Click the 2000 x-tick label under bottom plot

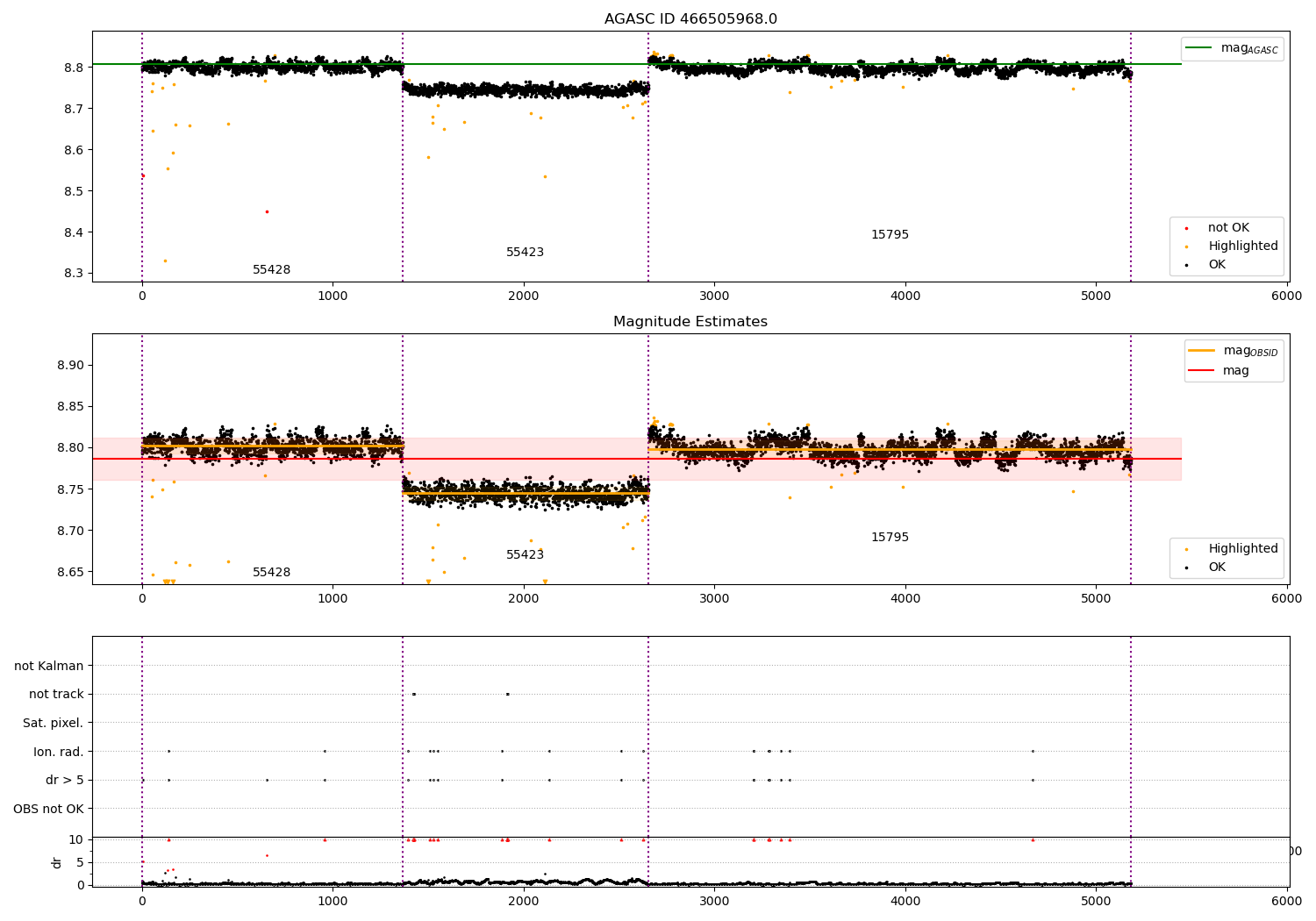coord(524,901)
